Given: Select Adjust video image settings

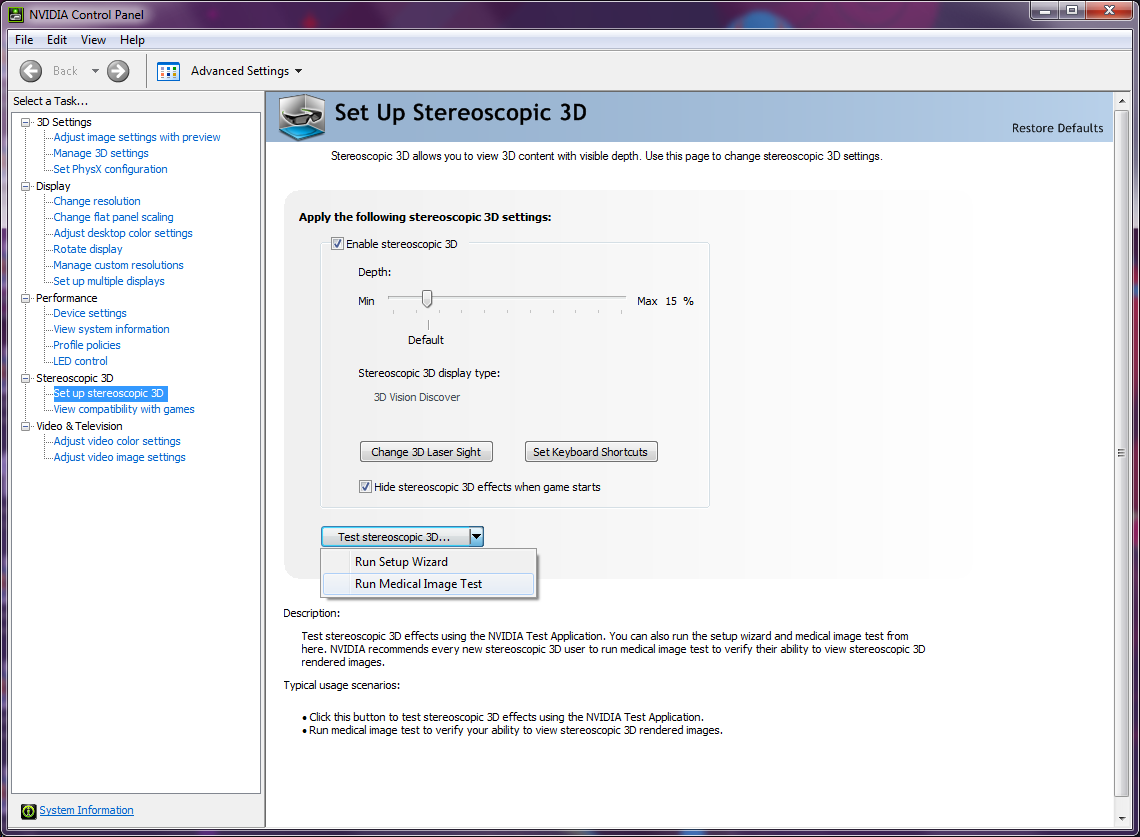Looking at the screenshot, I should (x=119, y=457).
